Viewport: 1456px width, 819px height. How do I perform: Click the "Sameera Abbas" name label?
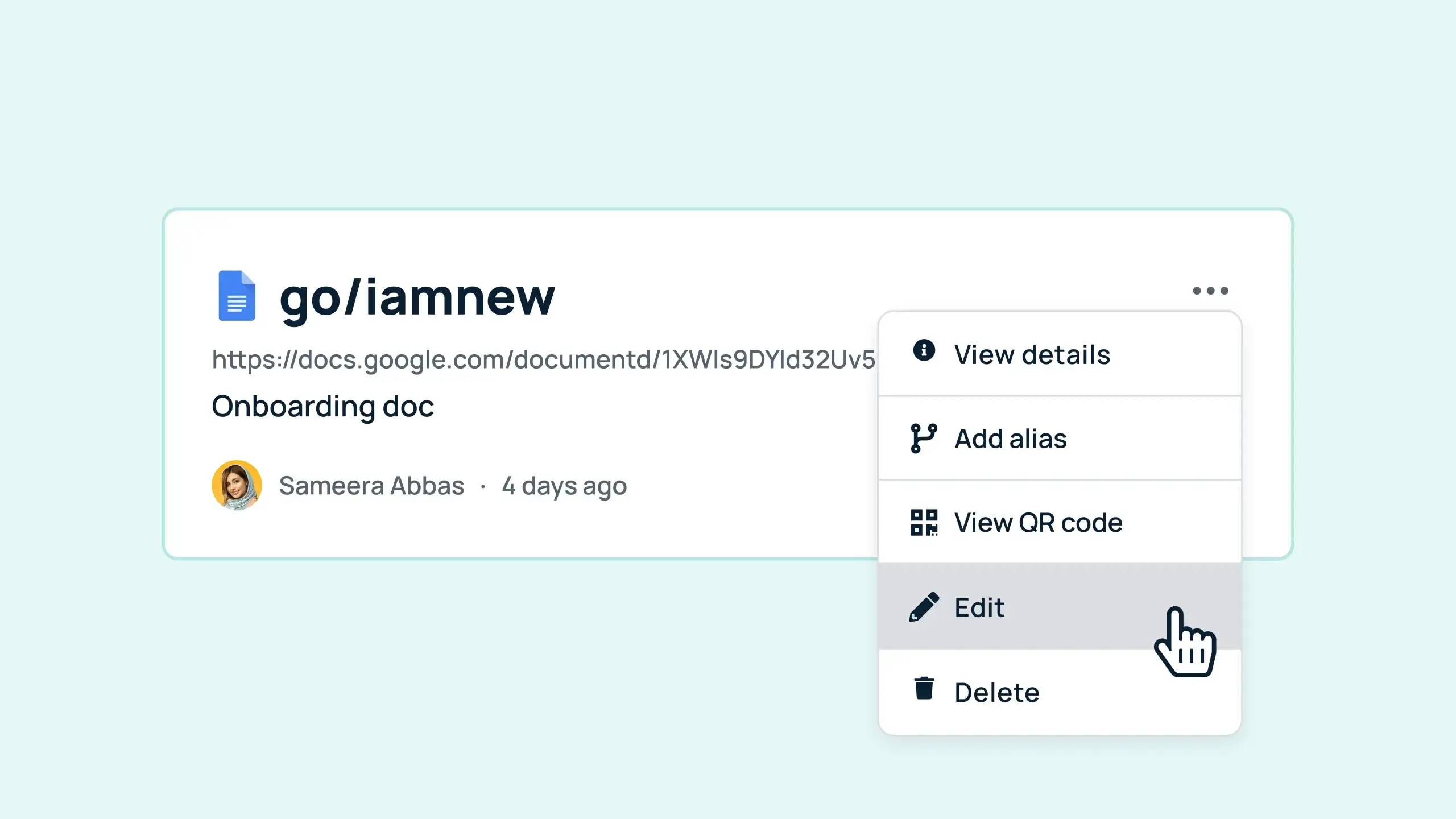pyautogui.click(x=371, y=486)
